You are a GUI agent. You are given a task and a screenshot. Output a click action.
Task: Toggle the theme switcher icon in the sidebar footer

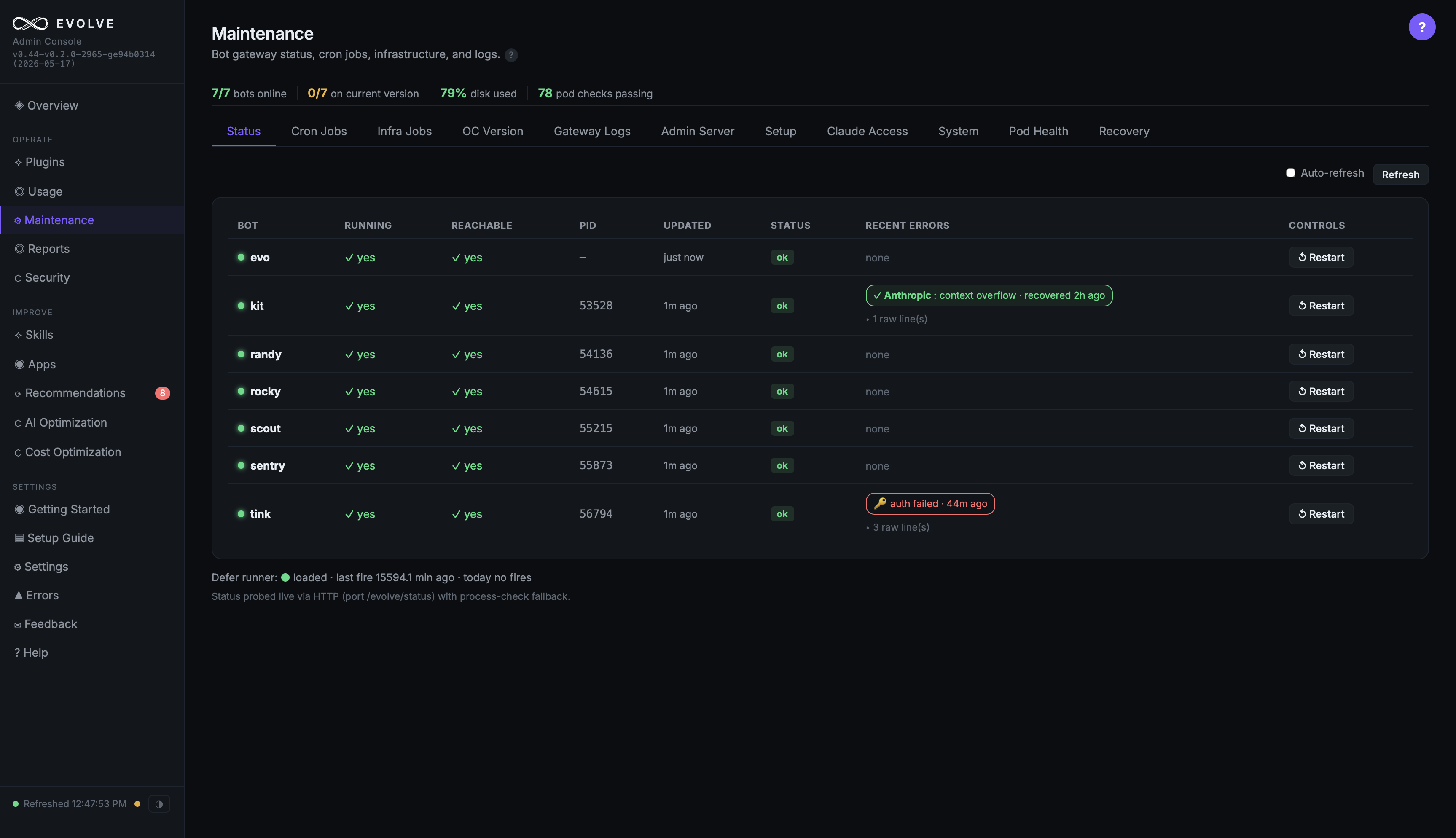[x=159, y=804]
